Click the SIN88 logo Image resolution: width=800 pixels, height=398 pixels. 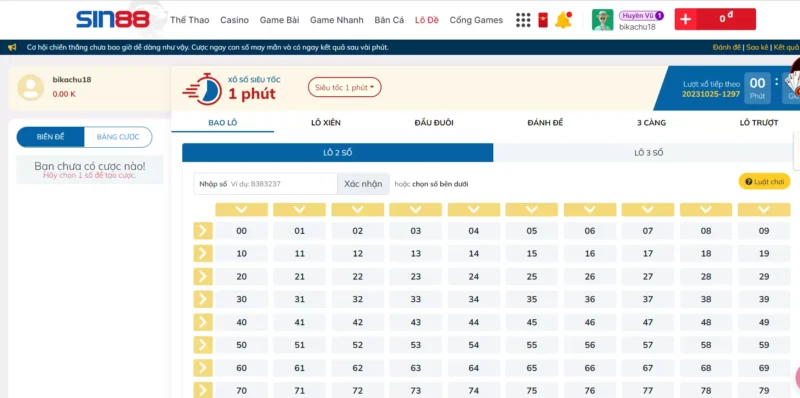point(113,19)
